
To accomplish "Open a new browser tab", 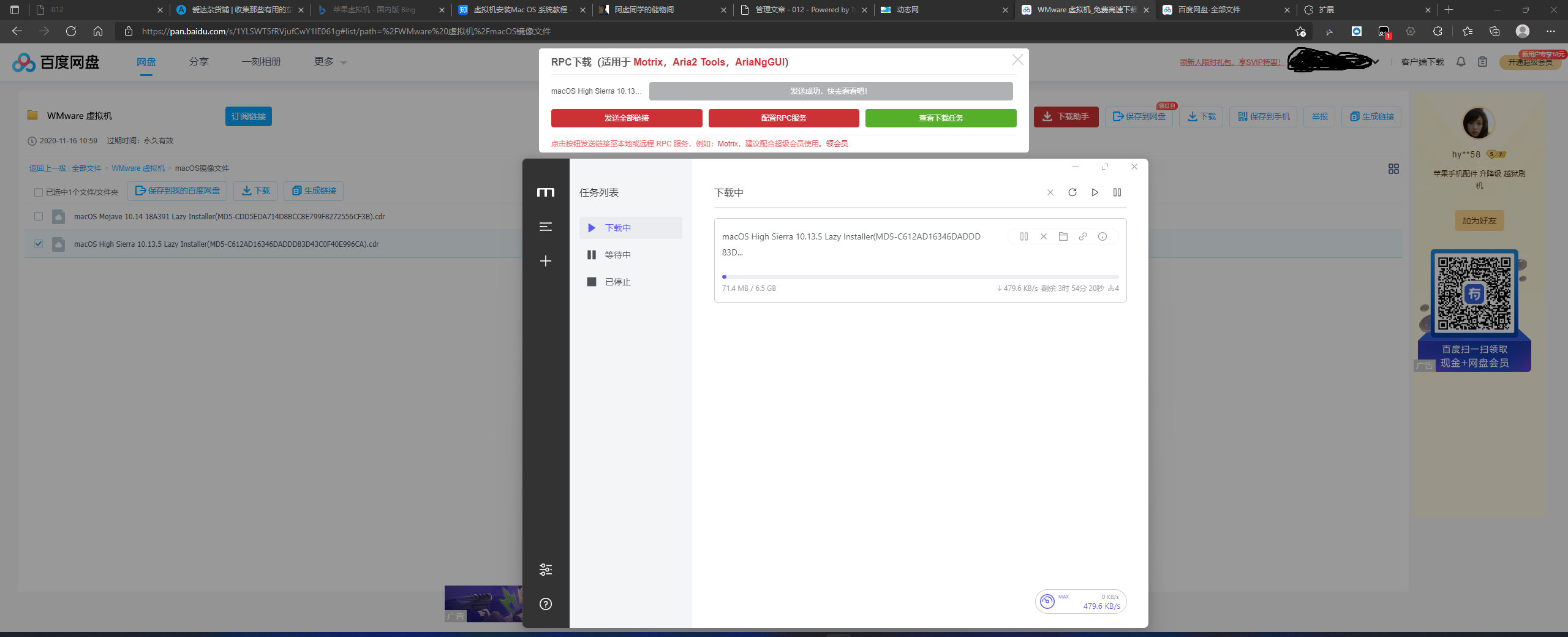I will (1449, 10).
